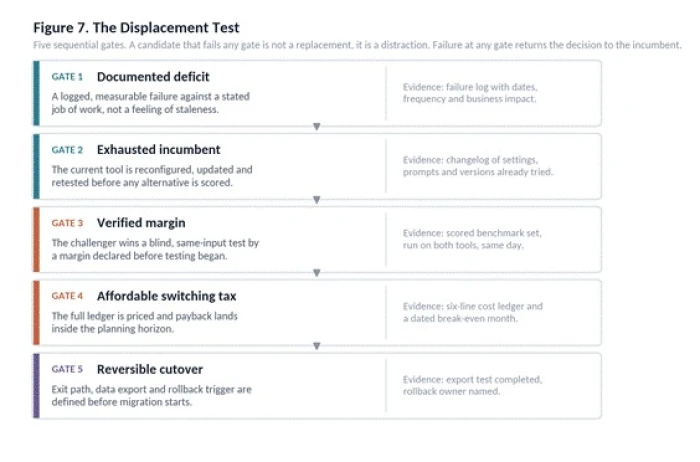
Task: Click the Figure 7 Displacement Test title
Action: coord(136,28)
